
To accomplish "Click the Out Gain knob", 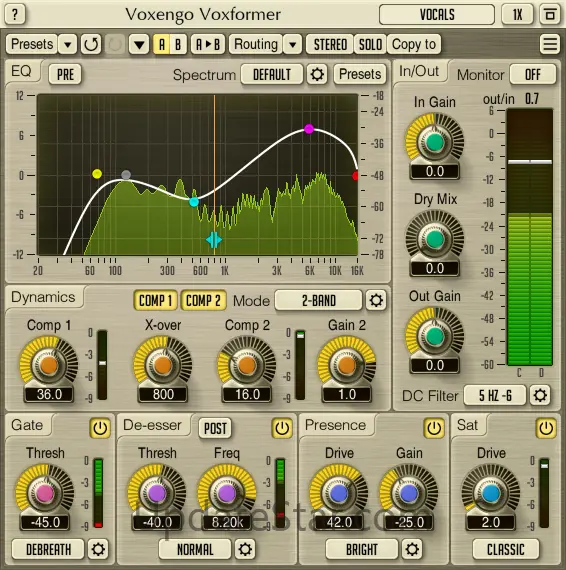I will pyautogui.click(x=435, y=336).
